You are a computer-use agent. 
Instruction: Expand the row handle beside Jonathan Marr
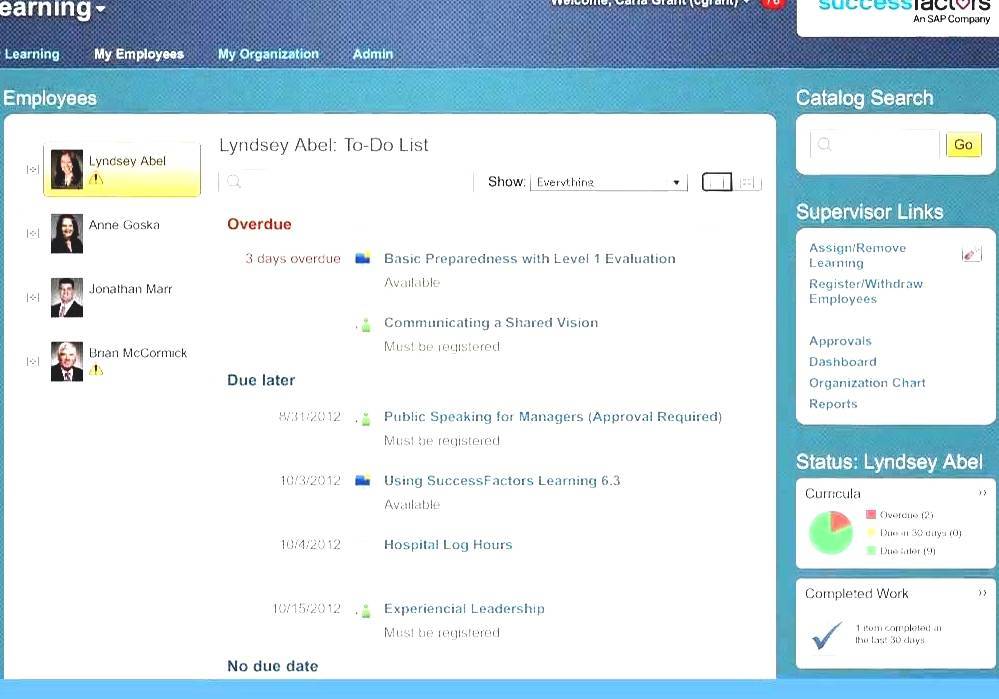coord(32,298)
